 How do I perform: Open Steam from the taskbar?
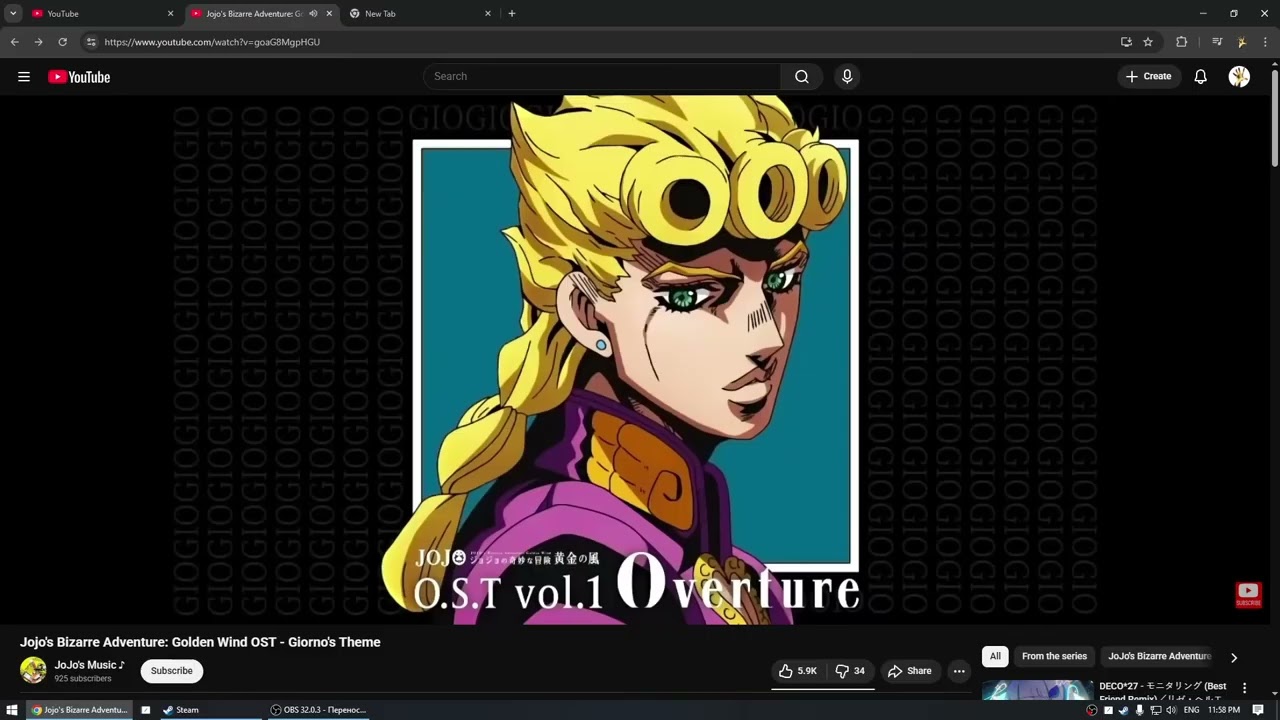pyautogui.click(x=210, y=710)
